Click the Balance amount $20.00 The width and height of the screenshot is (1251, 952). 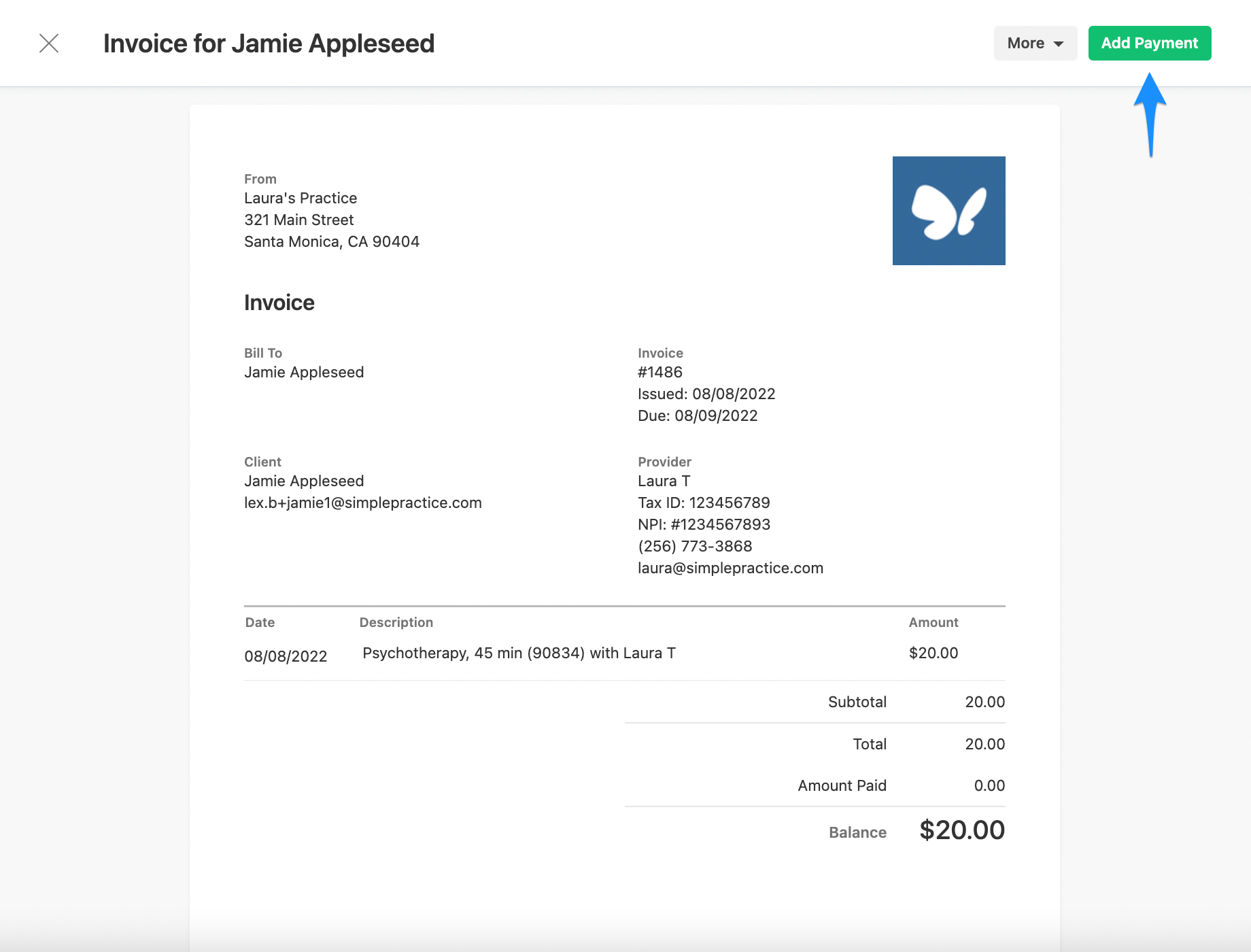[961, 830]
